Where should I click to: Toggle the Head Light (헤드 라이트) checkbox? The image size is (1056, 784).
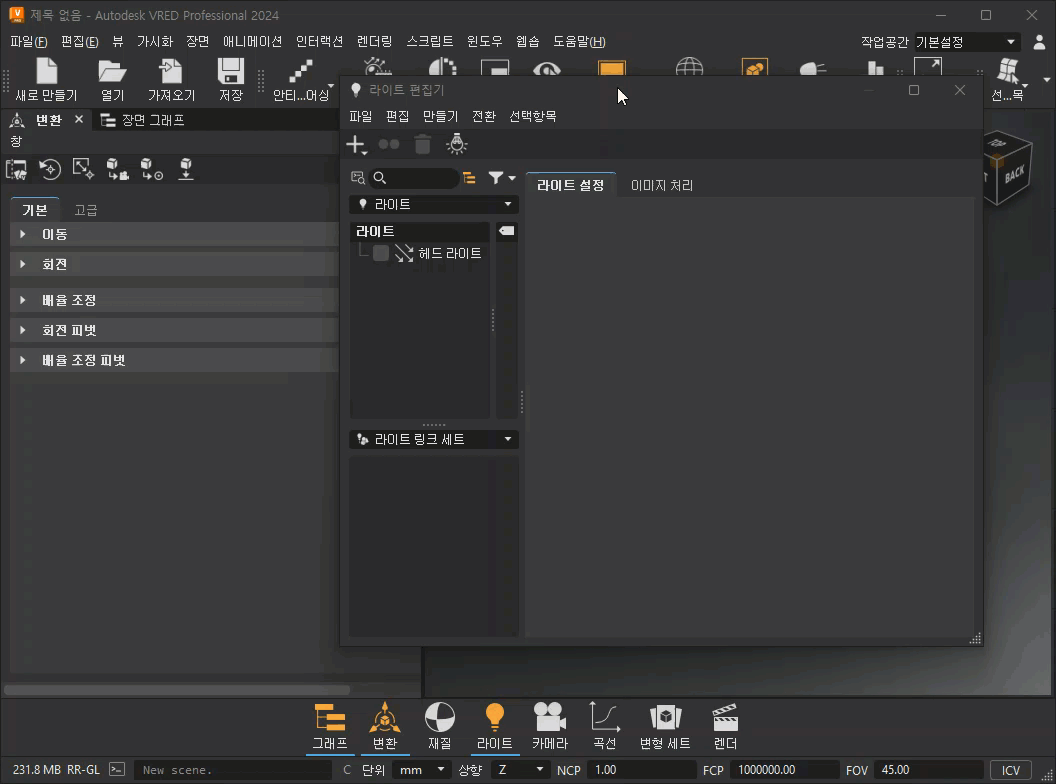381,253
